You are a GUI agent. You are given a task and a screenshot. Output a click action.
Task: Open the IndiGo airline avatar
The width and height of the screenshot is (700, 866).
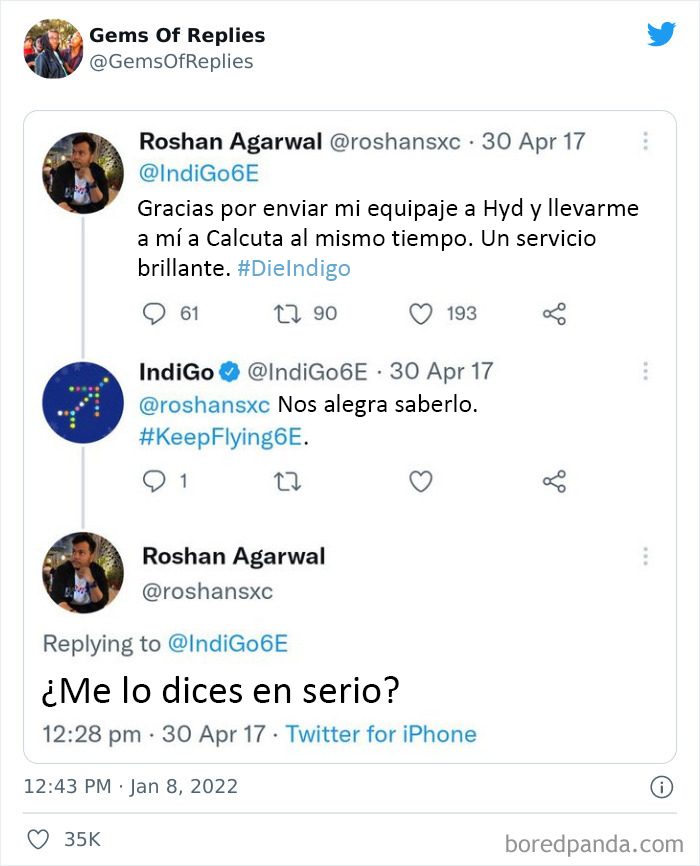[x=82, y=402]
